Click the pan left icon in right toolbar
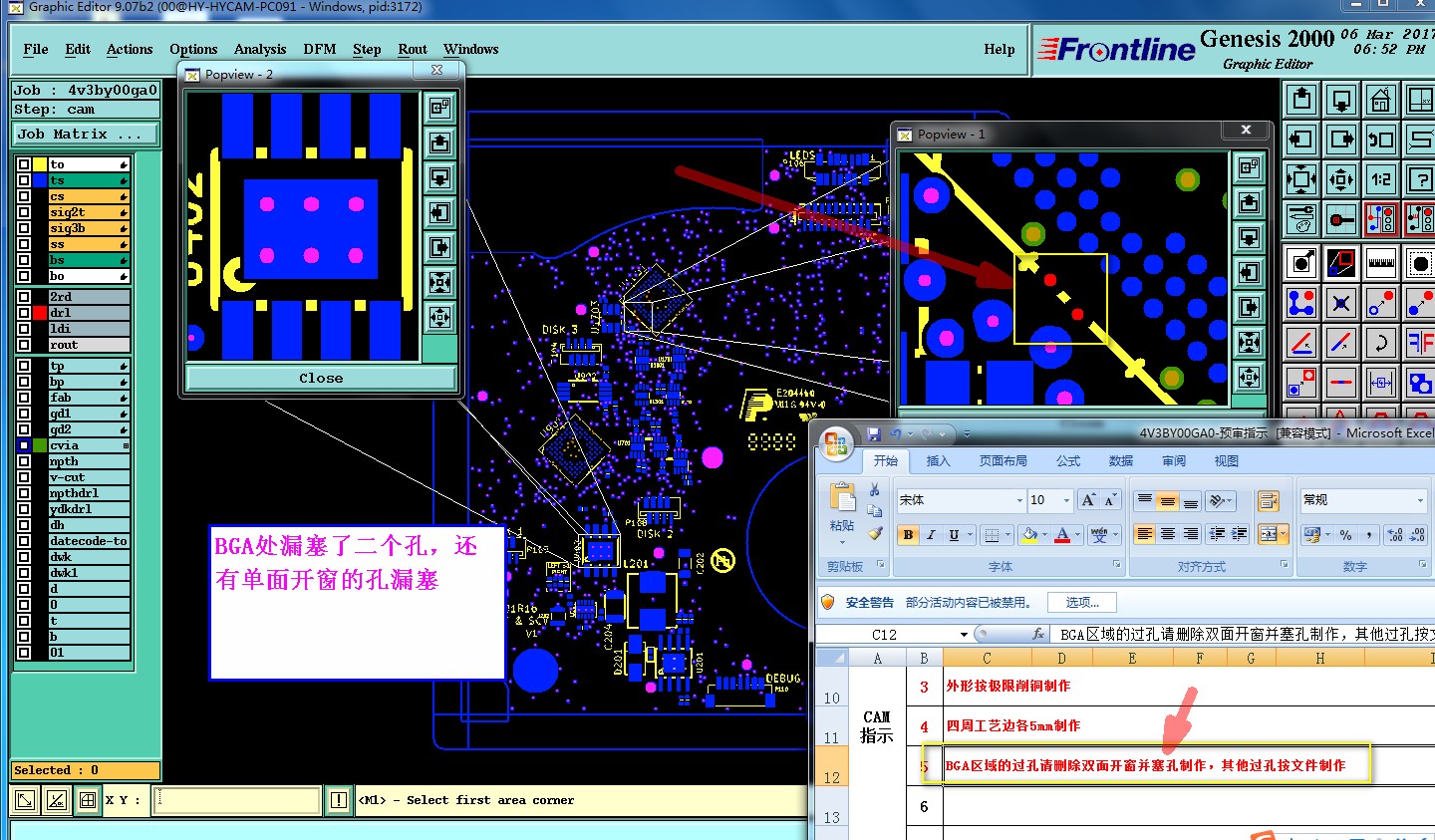This screenshot has width=1435, height=840. point(1301,140)
